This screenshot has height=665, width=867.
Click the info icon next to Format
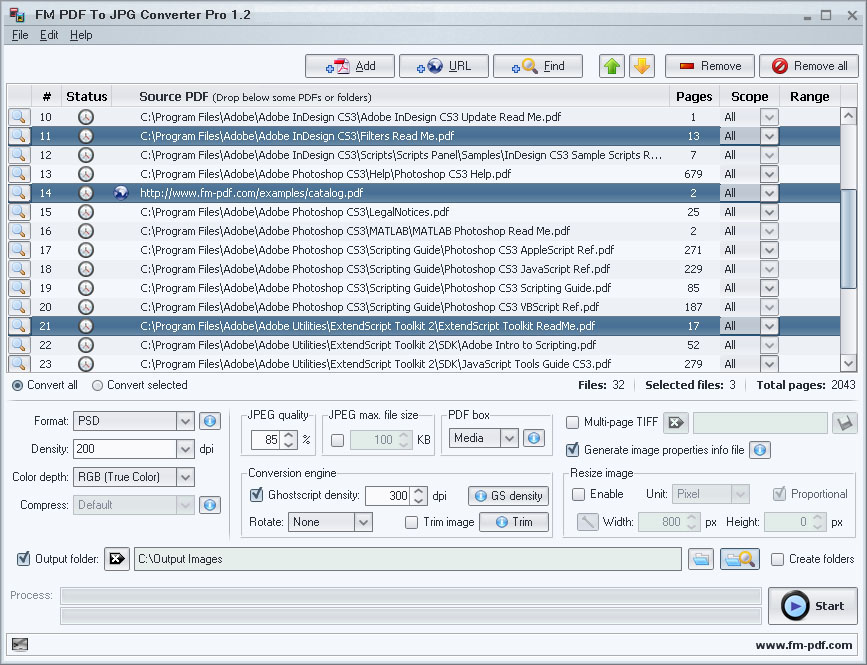[209, 422]
